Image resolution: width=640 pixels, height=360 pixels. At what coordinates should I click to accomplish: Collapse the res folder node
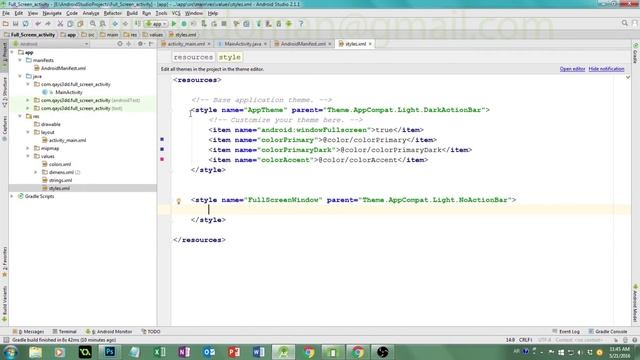20,116
